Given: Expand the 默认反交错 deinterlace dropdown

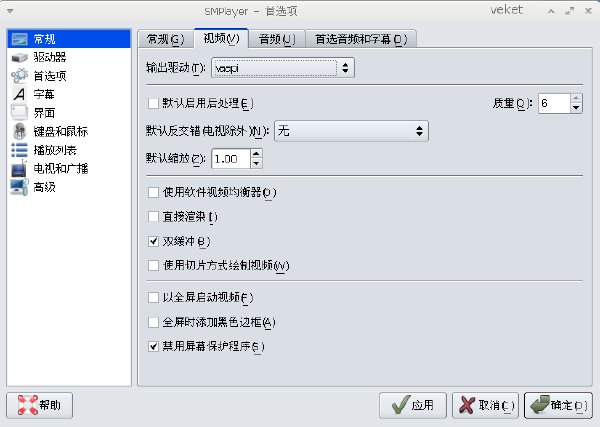Looking at the screenshot, I should tap(351, 131).
